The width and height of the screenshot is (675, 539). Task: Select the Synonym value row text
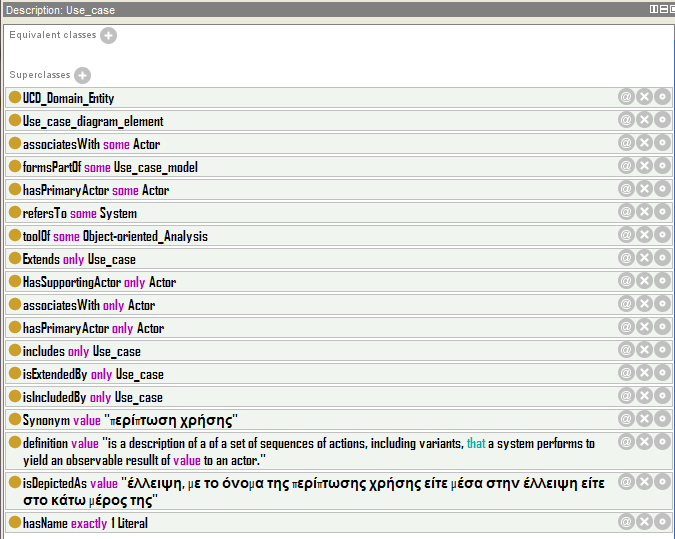pyautogui.click(x=130, y=420)
